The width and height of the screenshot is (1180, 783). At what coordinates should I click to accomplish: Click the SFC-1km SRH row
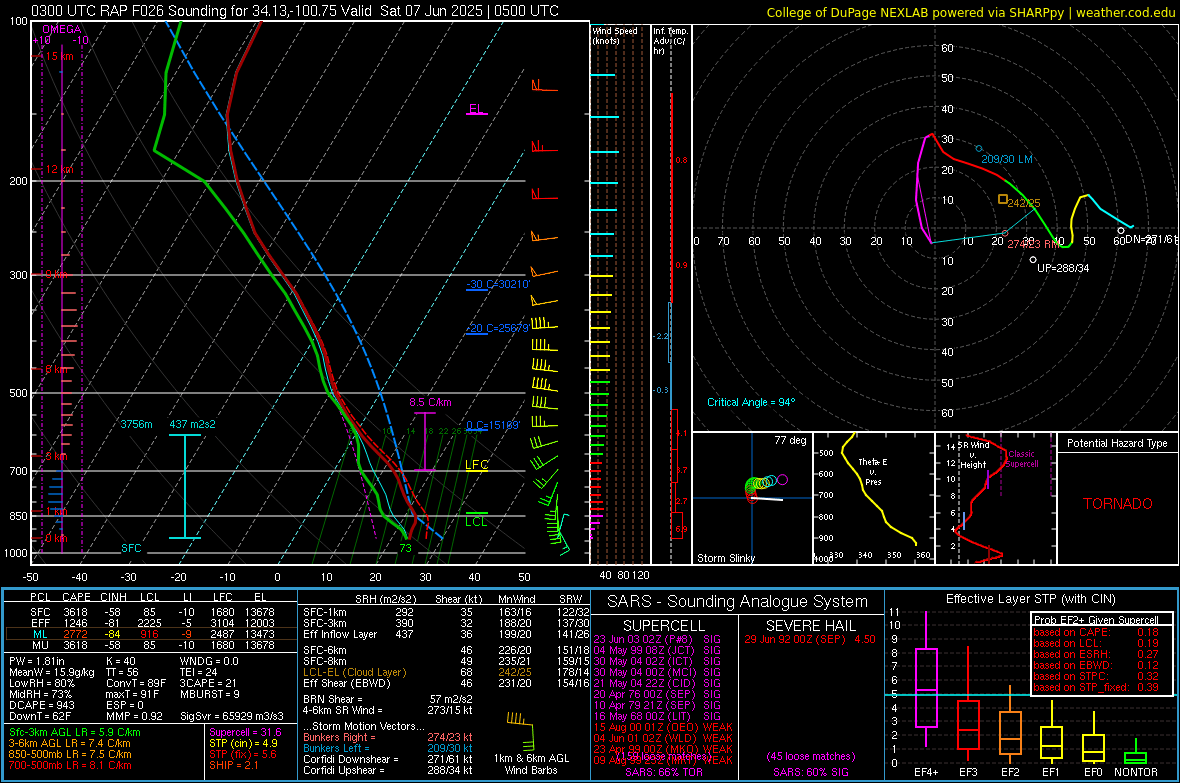coord(446,613)
